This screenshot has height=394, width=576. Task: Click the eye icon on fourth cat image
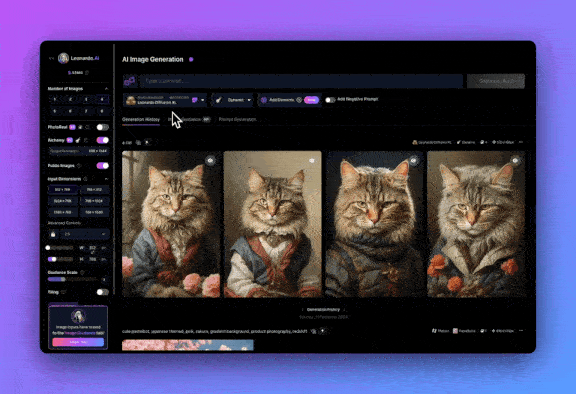click(515, 160)
